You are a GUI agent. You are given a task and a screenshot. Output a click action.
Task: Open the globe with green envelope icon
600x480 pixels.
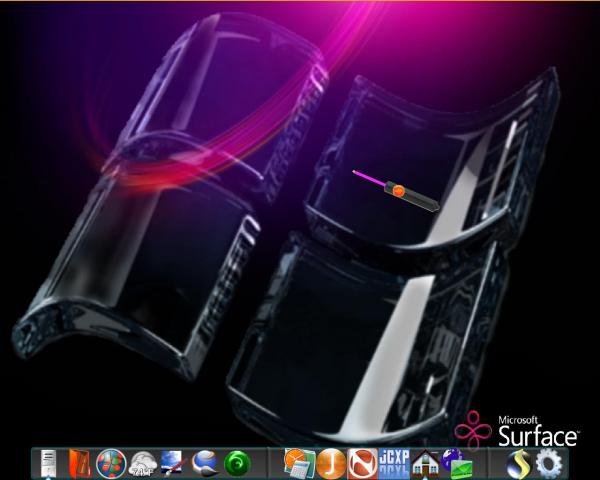(x=457, y=464)
